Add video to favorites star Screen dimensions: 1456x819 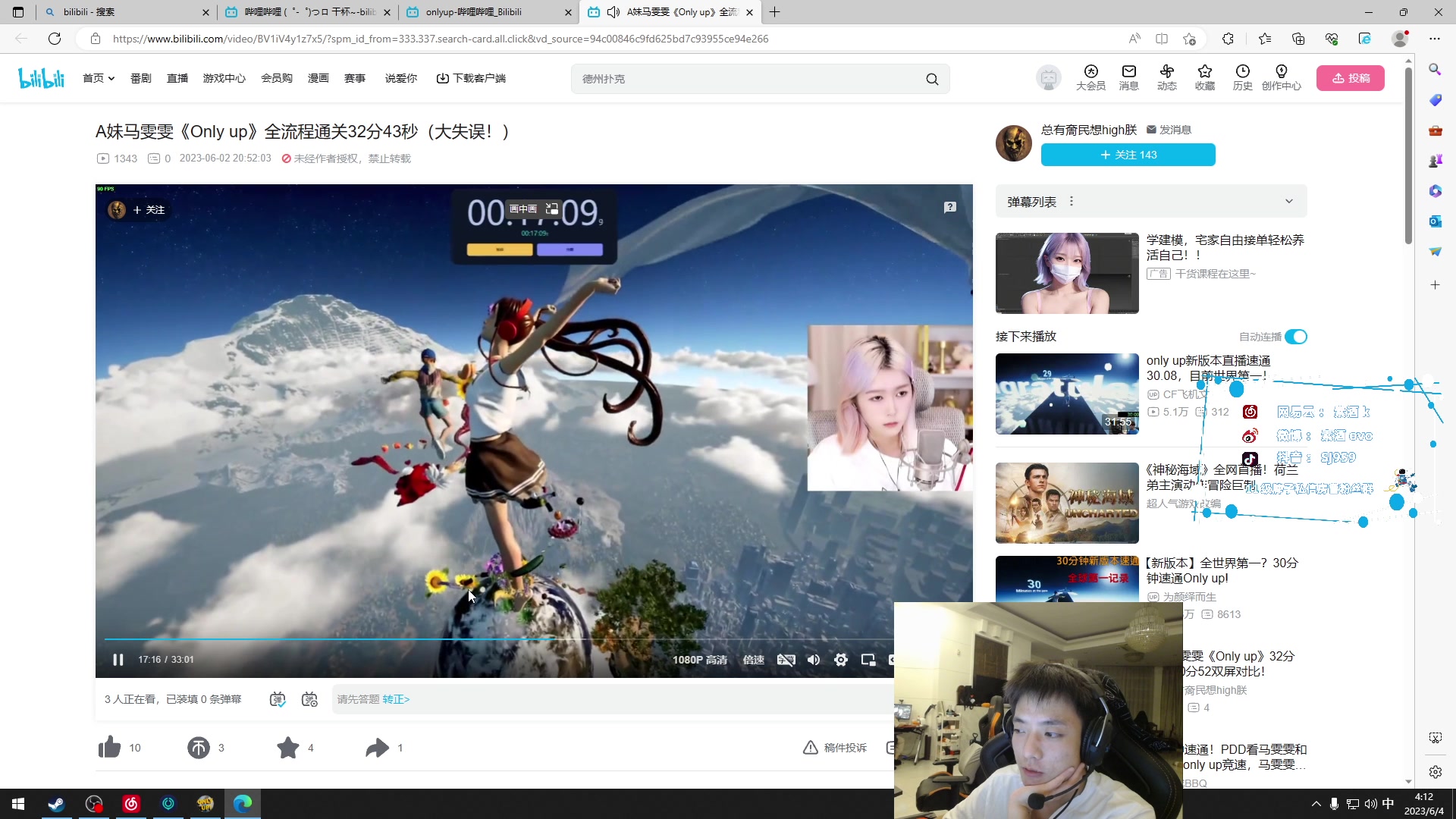(288, 748)
